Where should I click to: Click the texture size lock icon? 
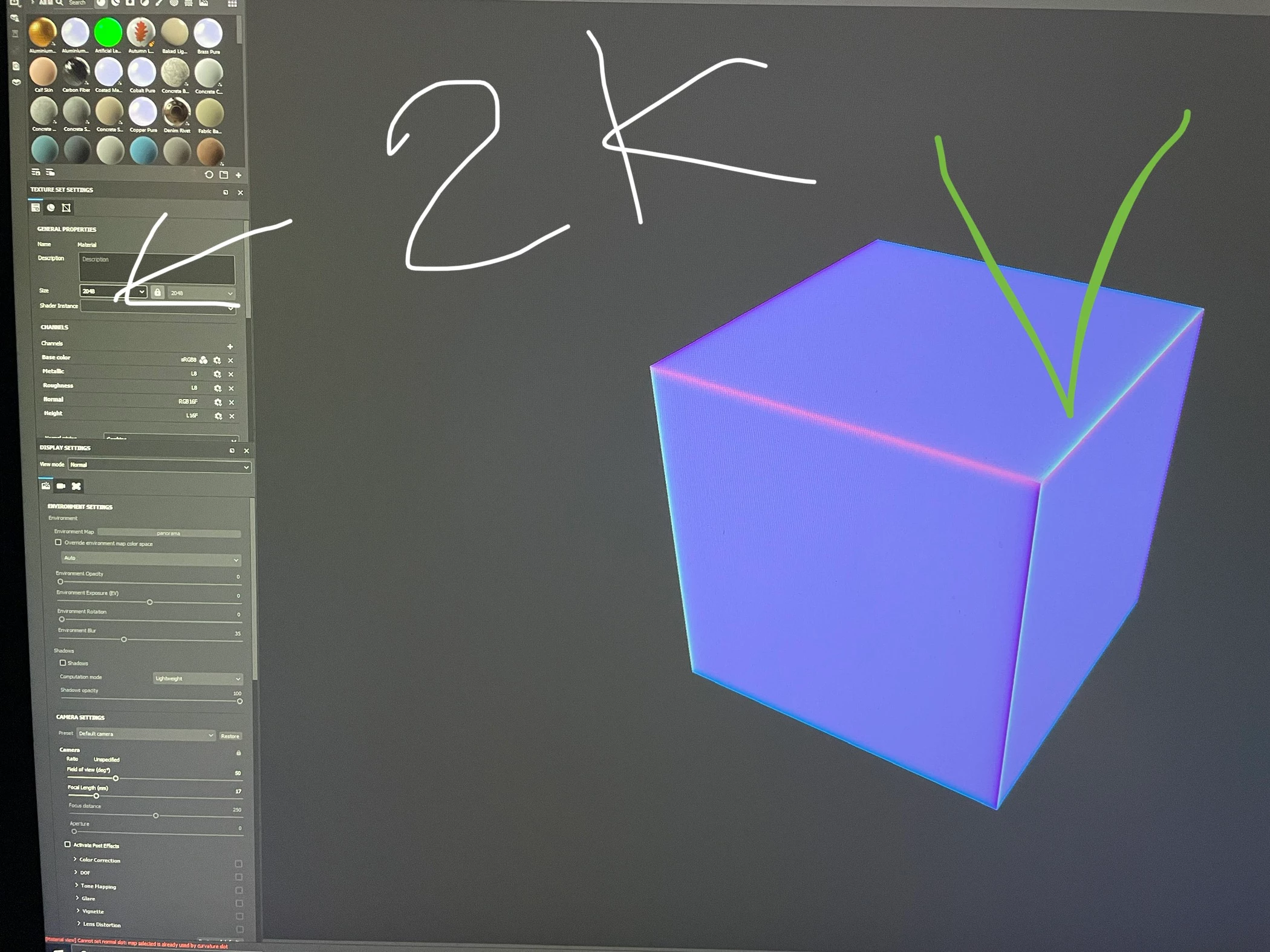pos(157,293)
